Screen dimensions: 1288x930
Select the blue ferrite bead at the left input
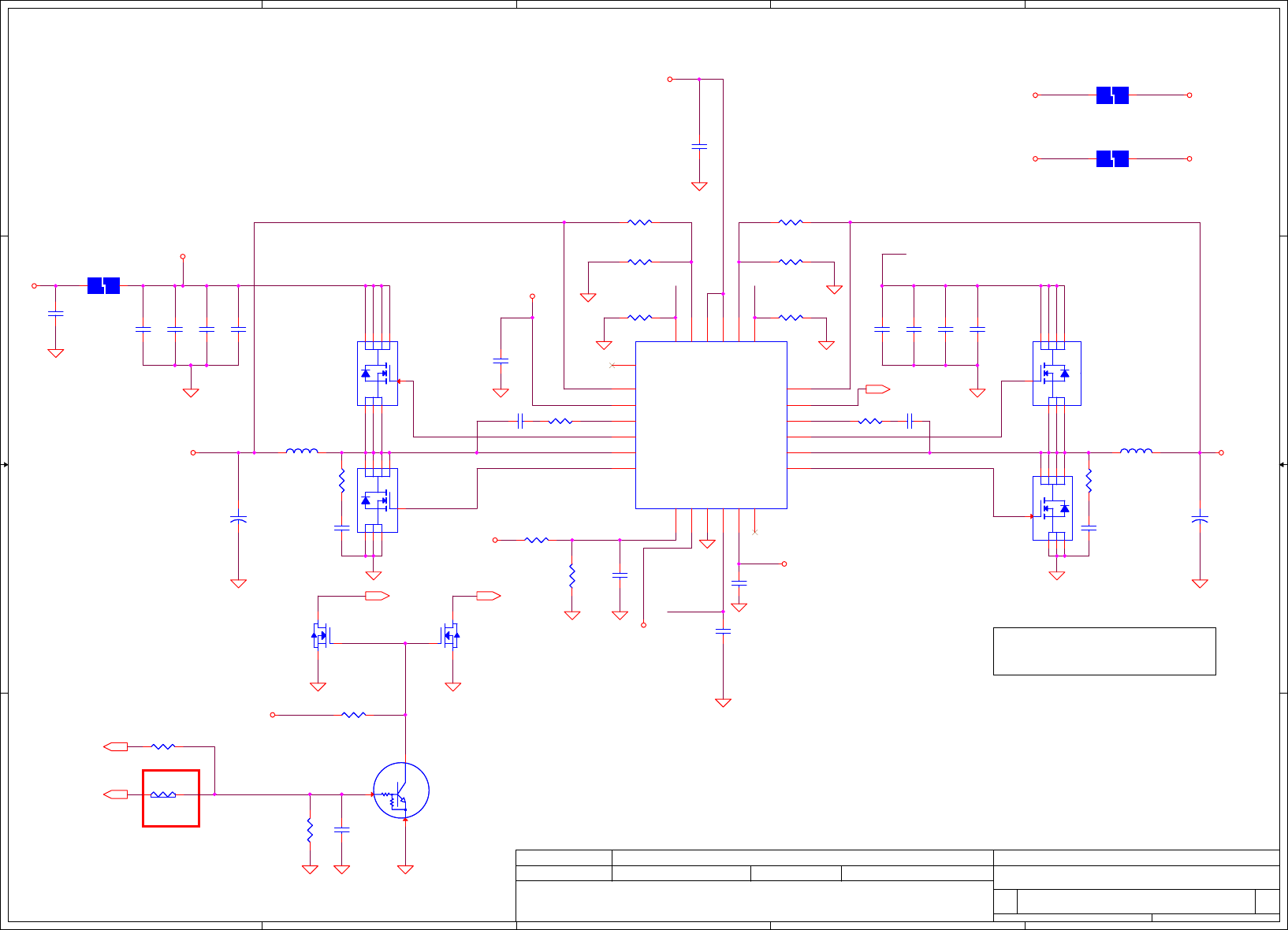(x=103, y=285)
